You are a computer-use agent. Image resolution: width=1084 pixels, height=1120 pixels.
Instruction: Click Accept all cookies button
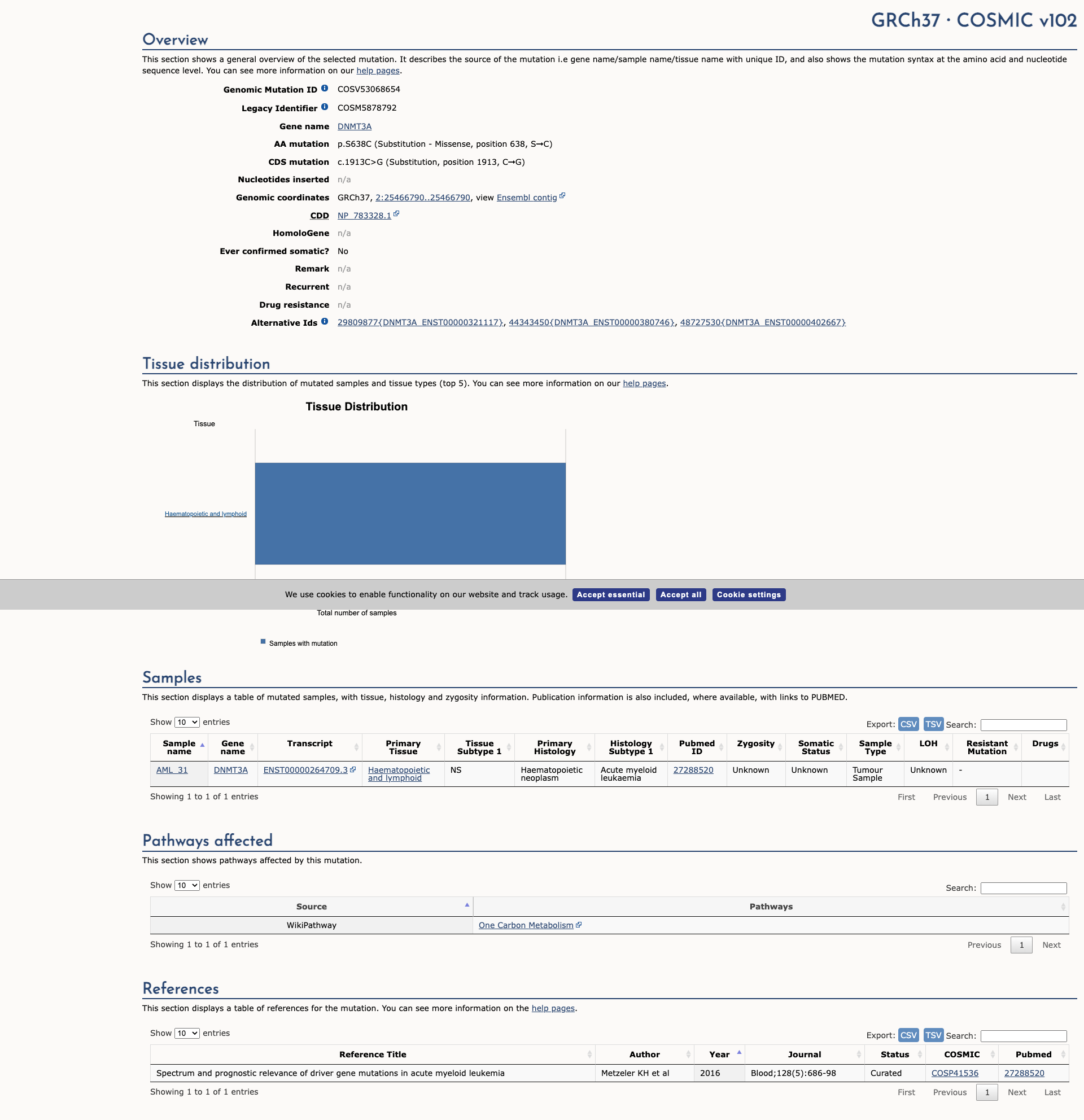click(x=680, y=595)
